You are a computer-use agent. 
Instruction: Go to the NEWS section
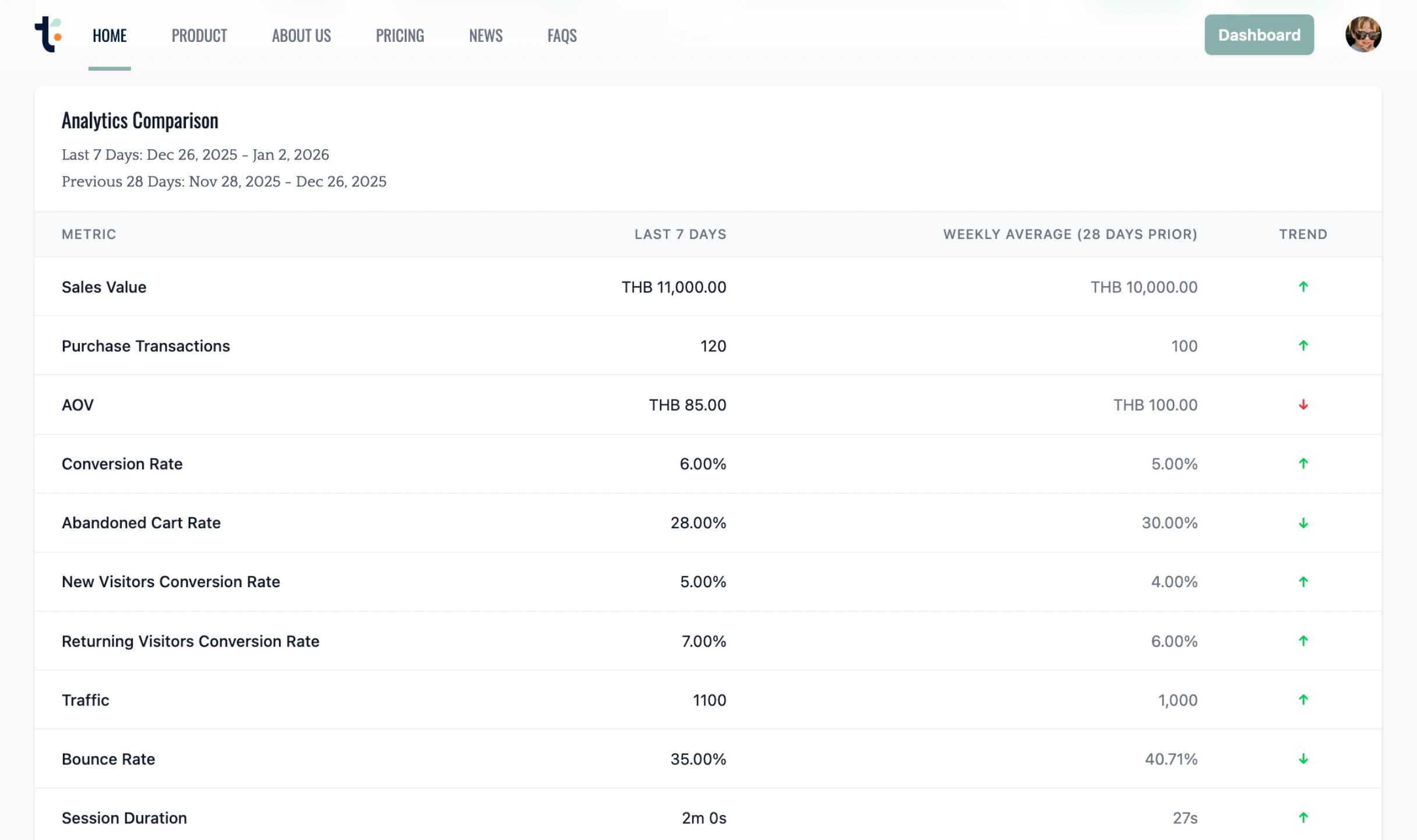pyautogui.click(x=485, y=36)
